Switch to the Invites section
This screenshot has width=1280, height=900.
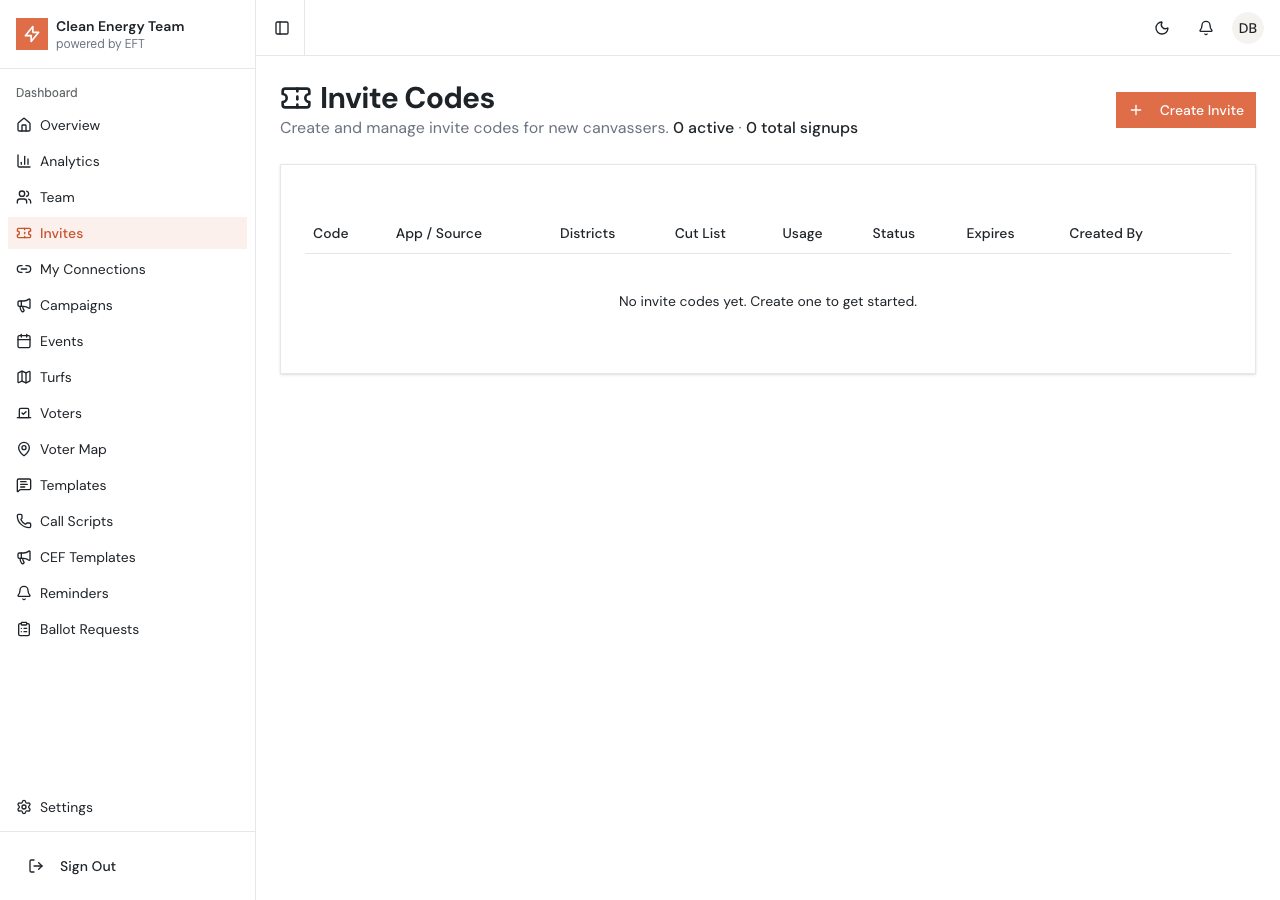(61, 233)
